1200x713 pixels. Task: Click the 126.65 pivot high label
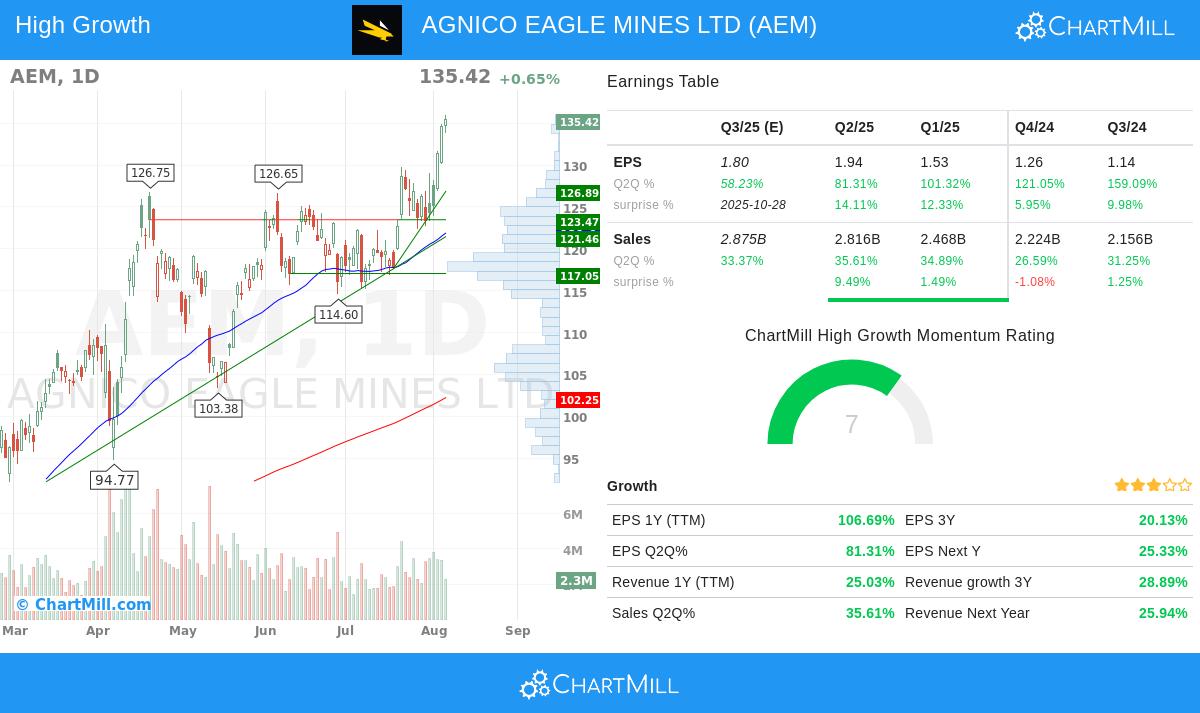tap(278, 174)
